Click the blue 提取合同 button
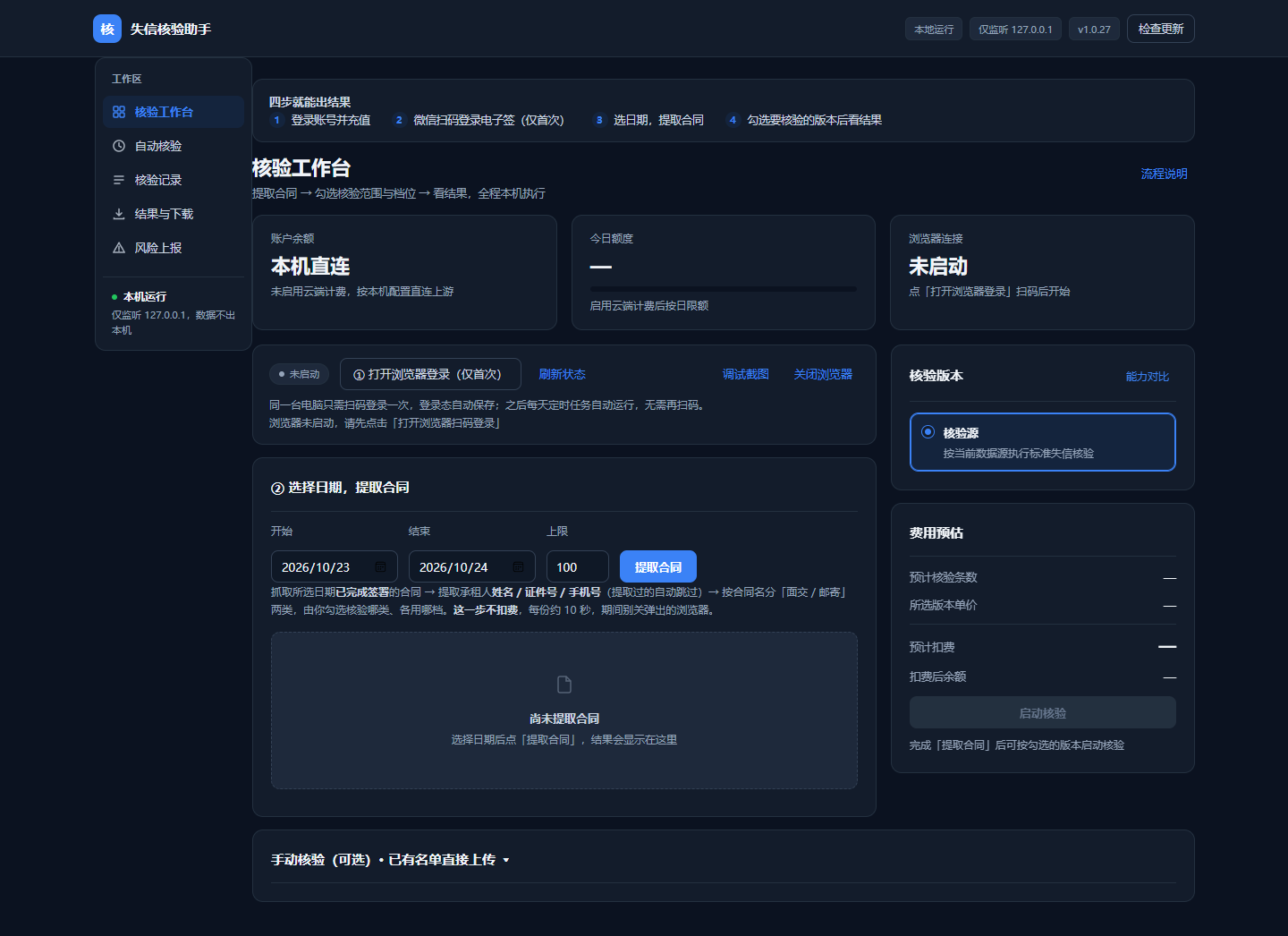Screen dimensions: 1288x936 pos(658,567)
